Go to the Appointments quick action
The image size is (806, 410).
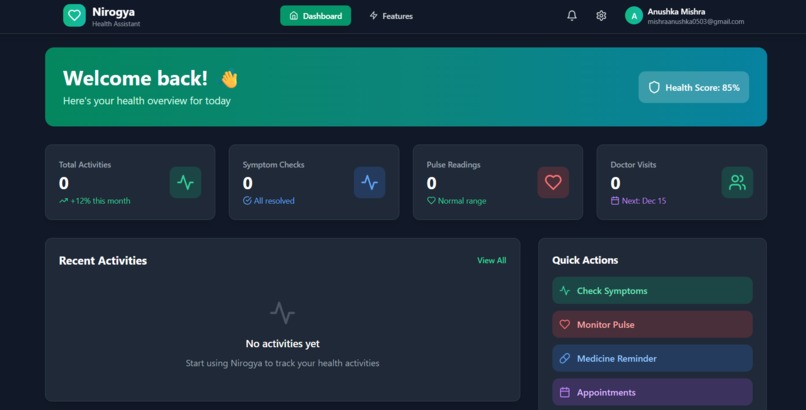tap(652, 393)
